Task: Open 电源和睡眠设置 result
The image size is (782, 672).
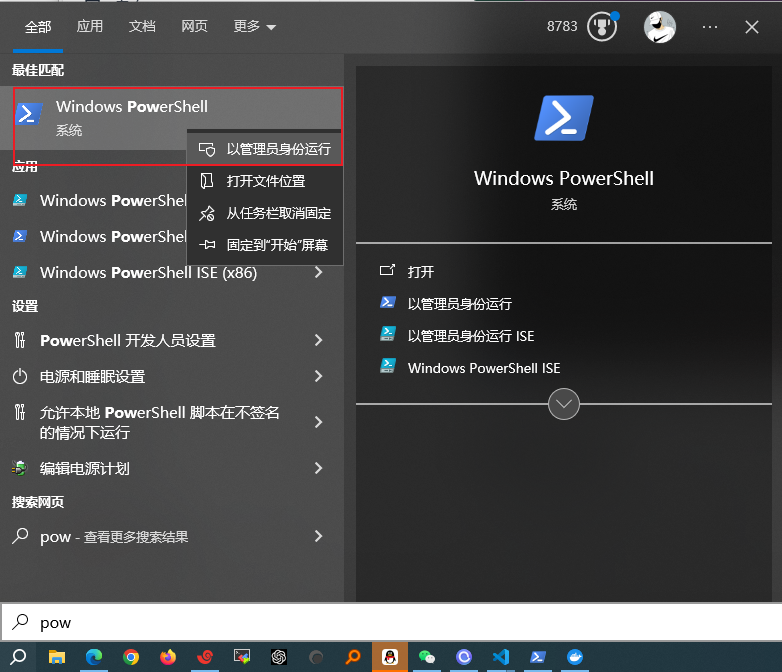Action: [x=93, y=376]
